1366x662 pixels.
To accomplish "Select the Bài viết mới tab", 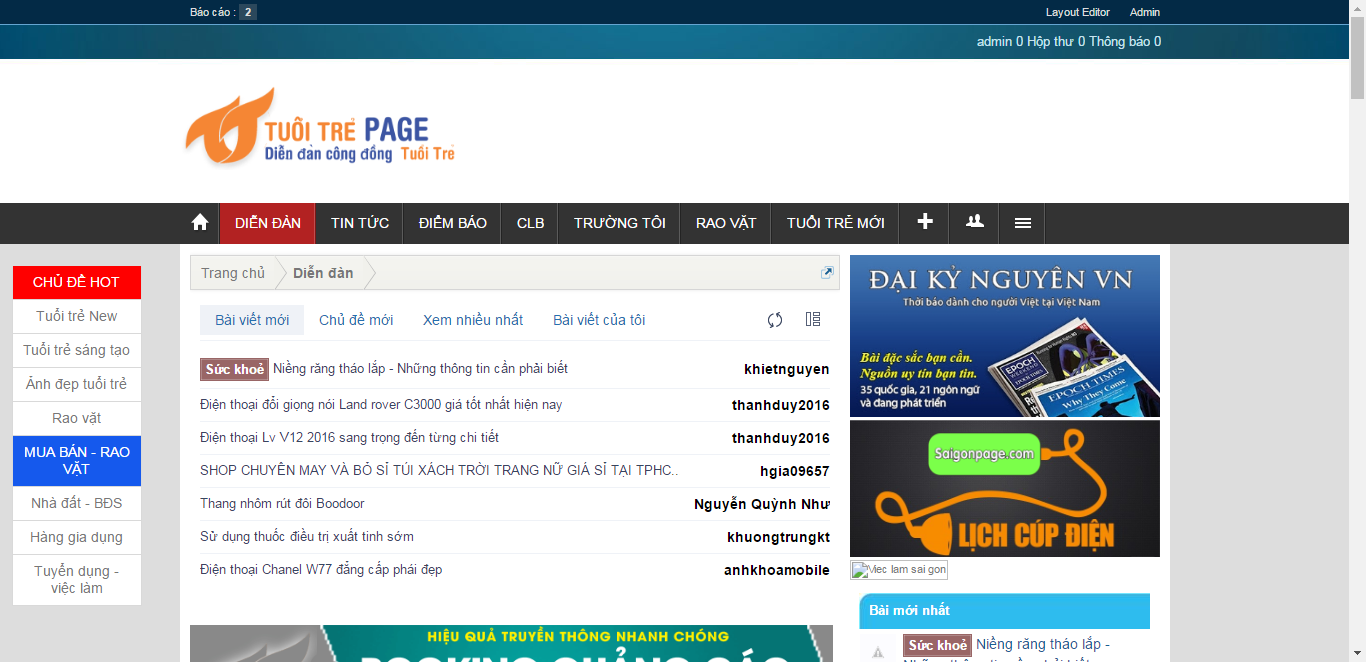I will tap(252, 320).
